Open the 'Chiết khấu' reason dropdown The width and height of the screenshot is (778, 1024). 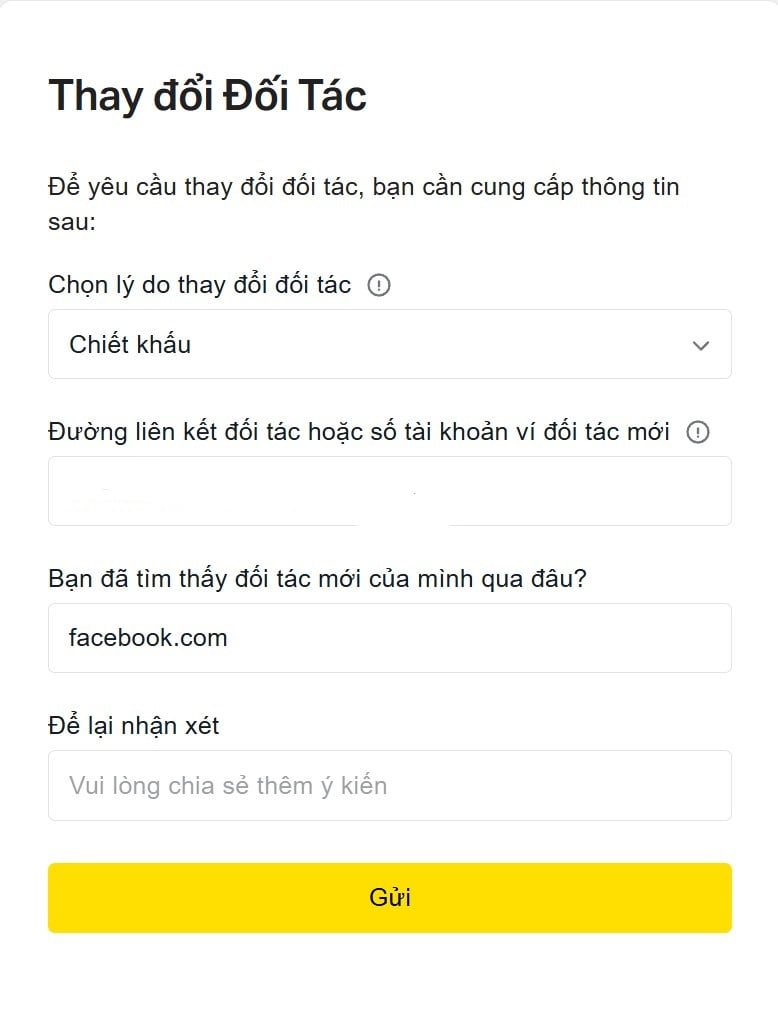point(389,344)
